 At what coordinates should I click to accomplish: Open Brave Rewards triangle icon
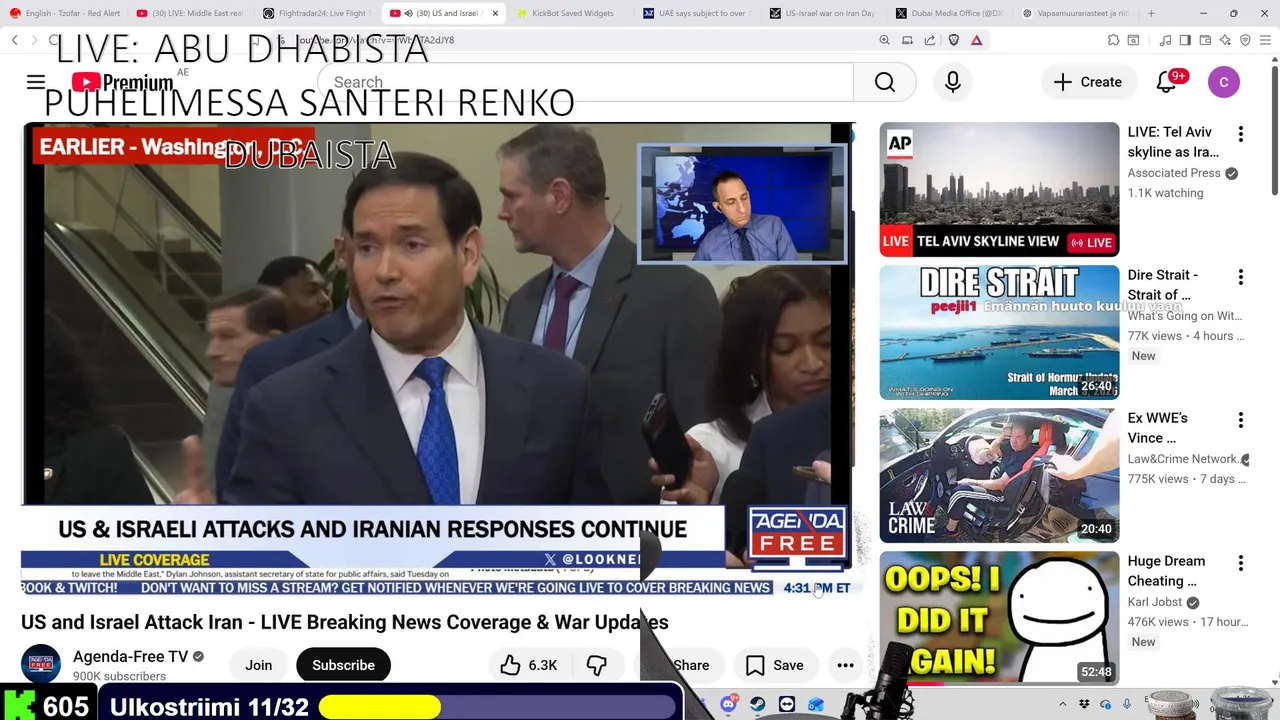976,40
